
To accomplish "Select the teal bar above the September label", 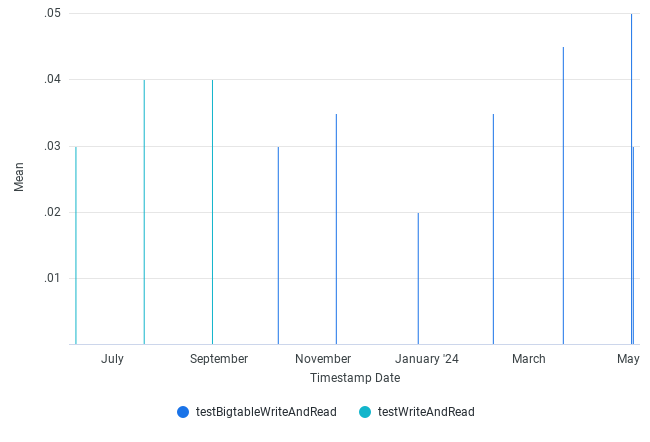I will coord(212,212).
